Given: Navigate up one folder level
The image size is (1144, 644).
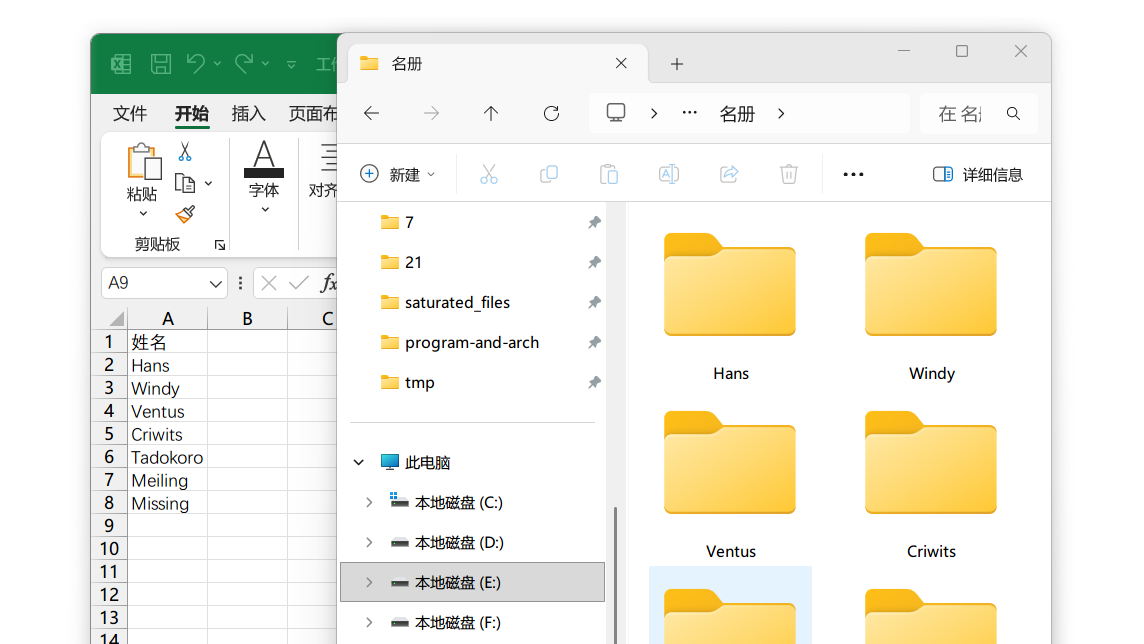Looking at the screenshot, I should click(x=491, y=113).
